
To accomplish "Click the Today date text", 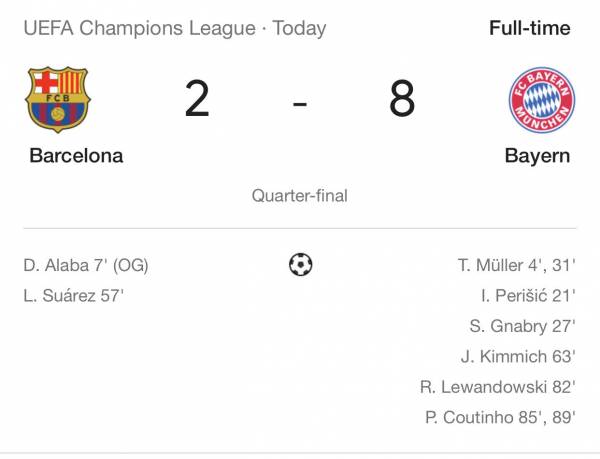I will (299, 28).
